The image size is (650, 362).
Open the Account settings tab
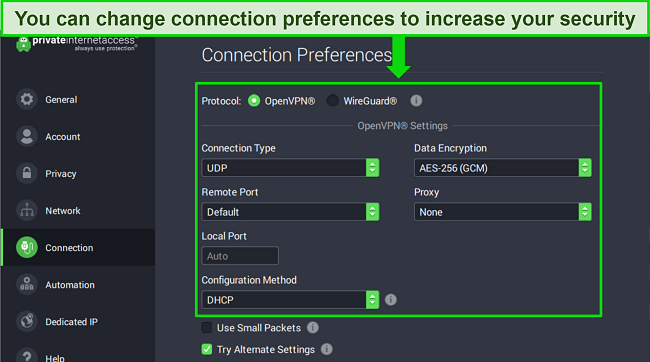pos(78,136)
